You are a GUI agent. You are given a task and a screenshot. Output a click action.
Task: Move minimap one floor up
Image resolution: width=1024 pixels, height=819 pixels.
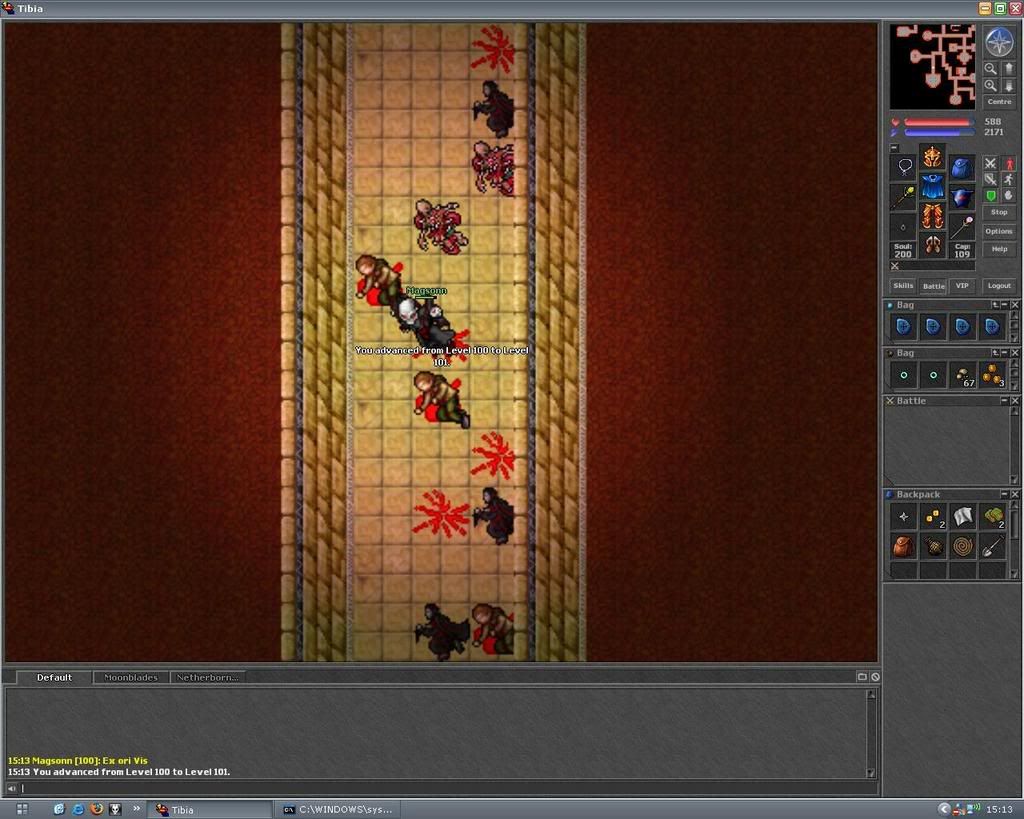click(1009, 69)
